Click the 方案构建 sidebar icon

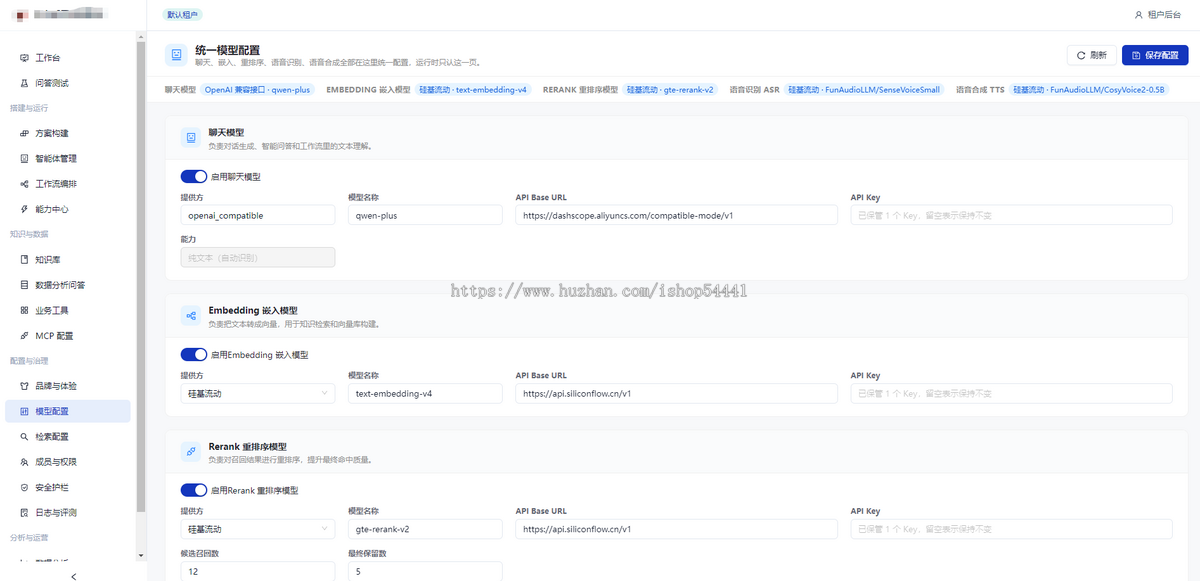point(25,133)
